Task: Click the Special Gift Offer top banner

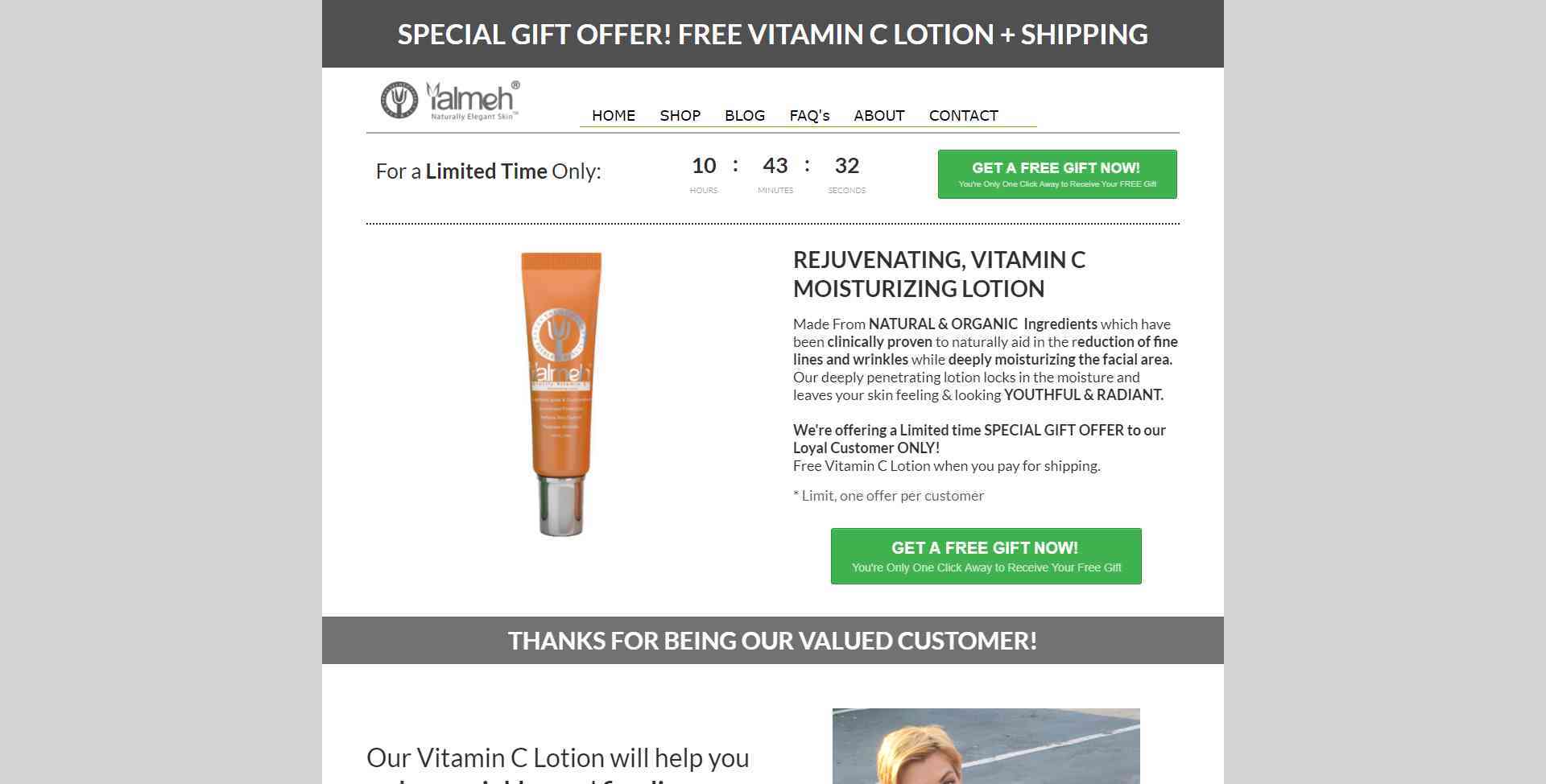Action: click(773, 34)
